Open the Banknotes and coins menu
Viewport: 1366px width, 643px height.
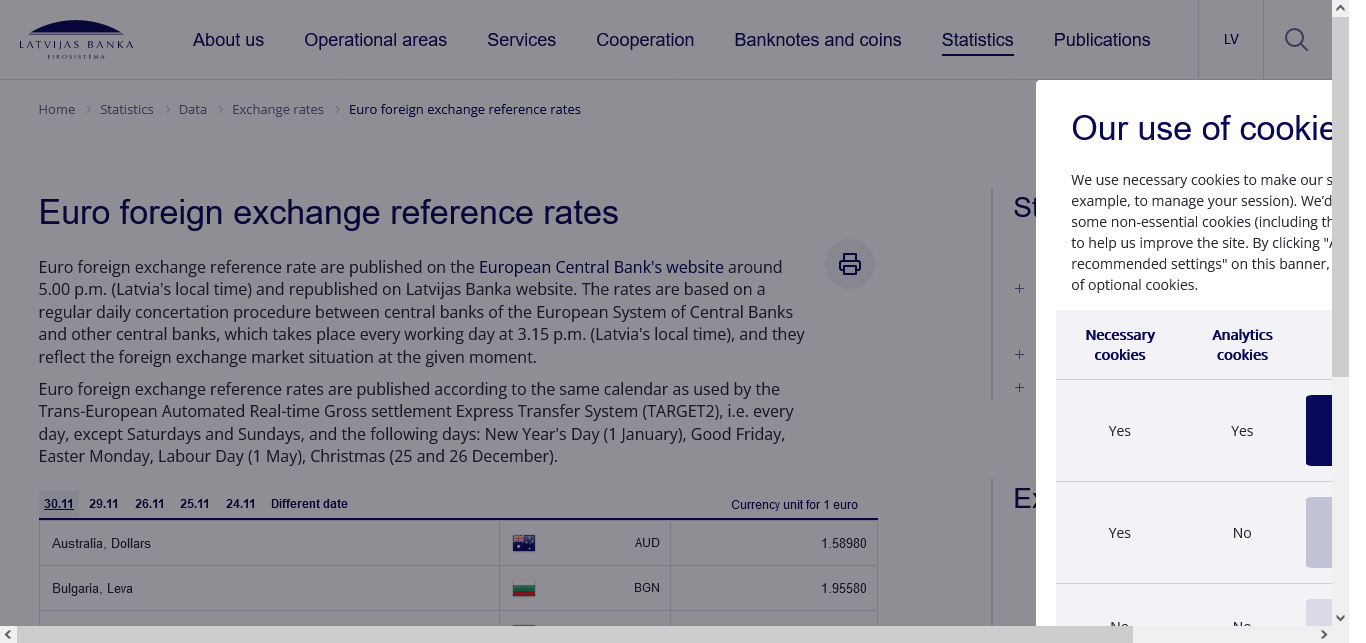817,40
